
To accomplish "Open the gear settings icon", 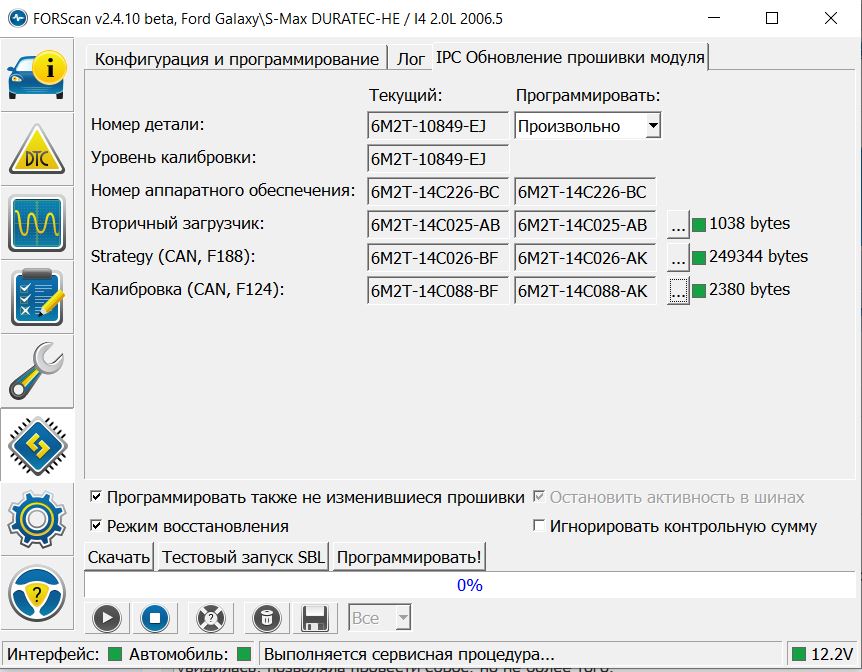I will click(x=37, y=518).
